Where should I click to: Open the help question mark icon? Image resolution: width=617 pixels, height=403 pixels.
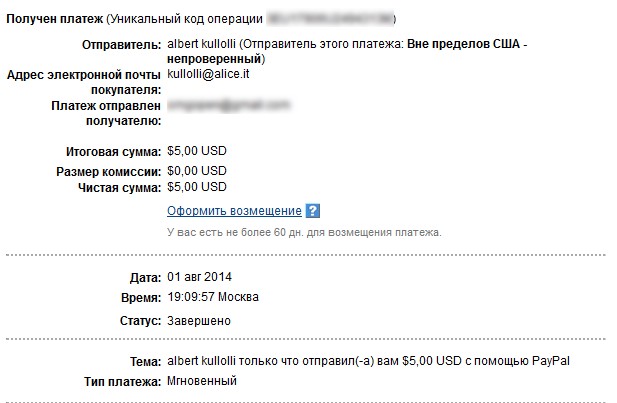point(312,211)
